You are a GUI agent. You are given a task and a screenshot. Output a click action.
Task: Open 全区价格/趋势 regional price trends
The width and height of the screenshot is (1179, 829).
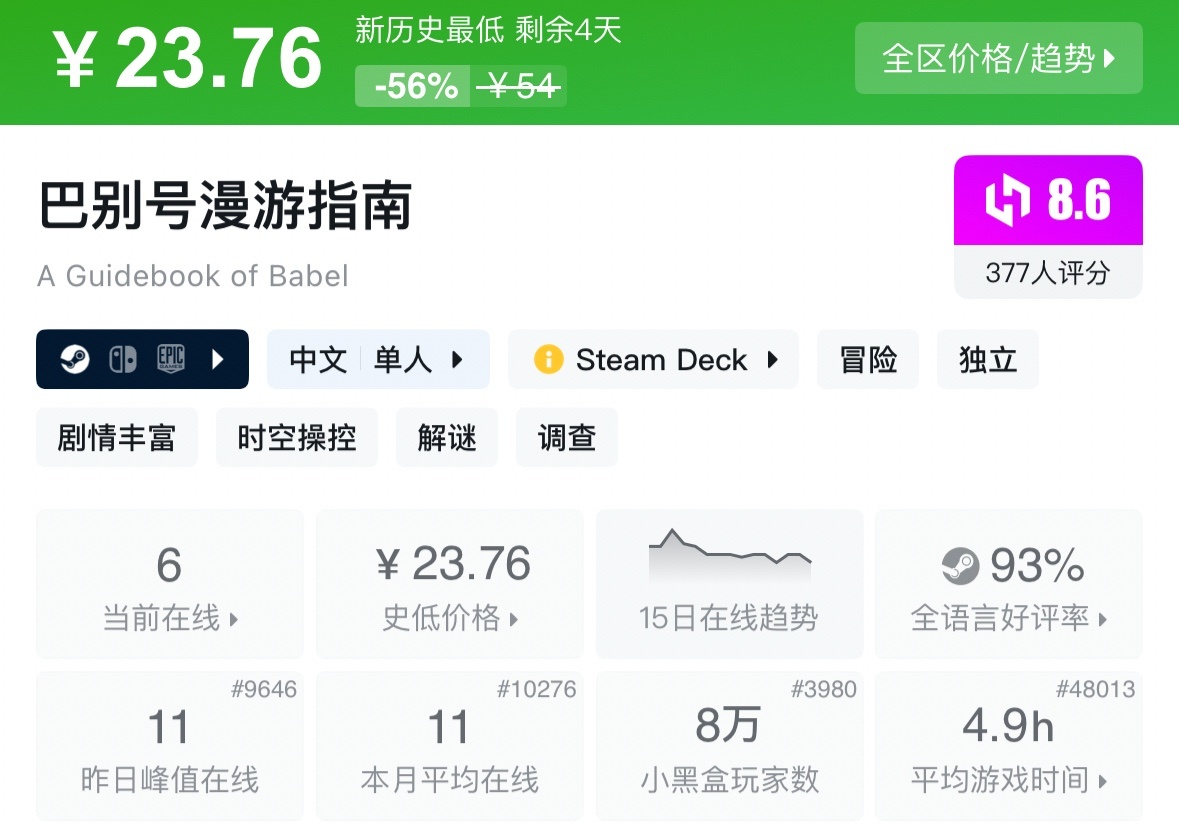click(998, 58)
